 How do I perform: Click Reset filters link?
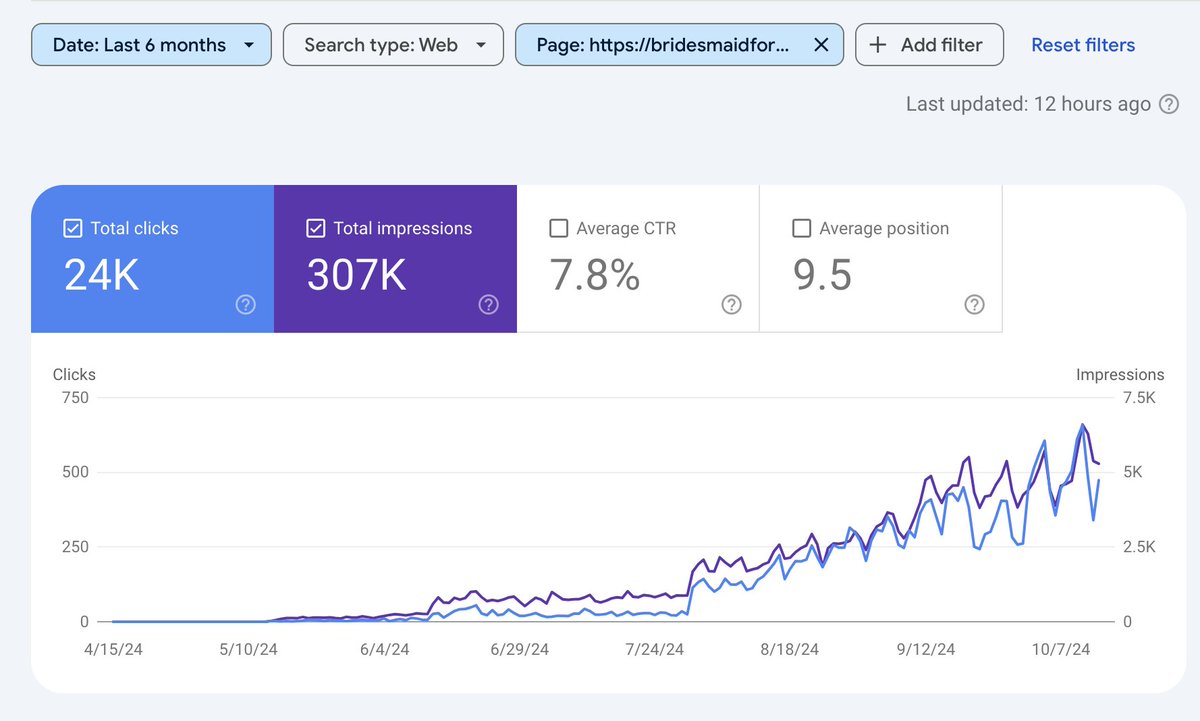coord(1083,45)
